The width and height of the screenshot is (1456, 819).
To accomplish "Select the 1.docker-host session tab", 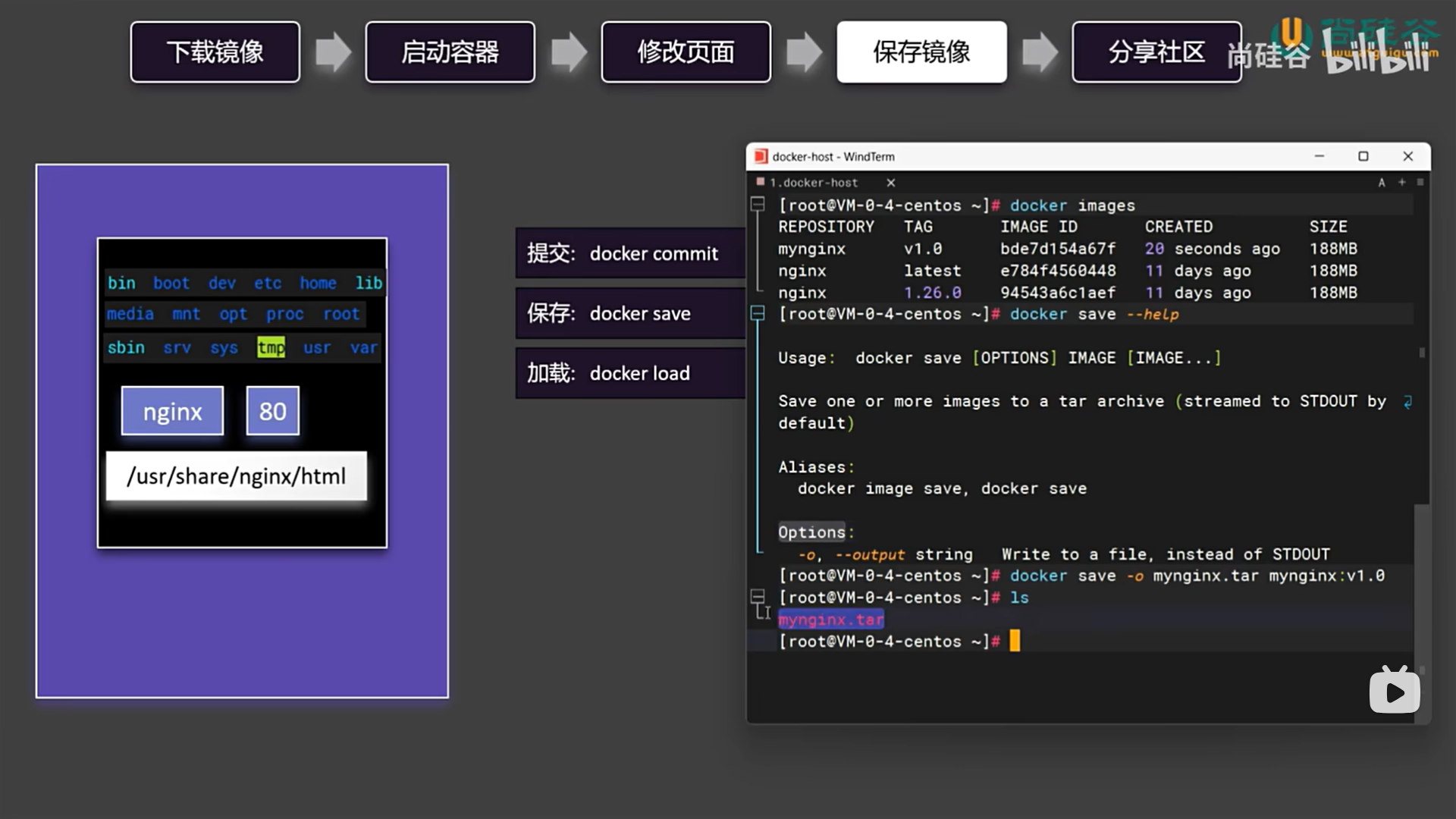I will 814,183.
